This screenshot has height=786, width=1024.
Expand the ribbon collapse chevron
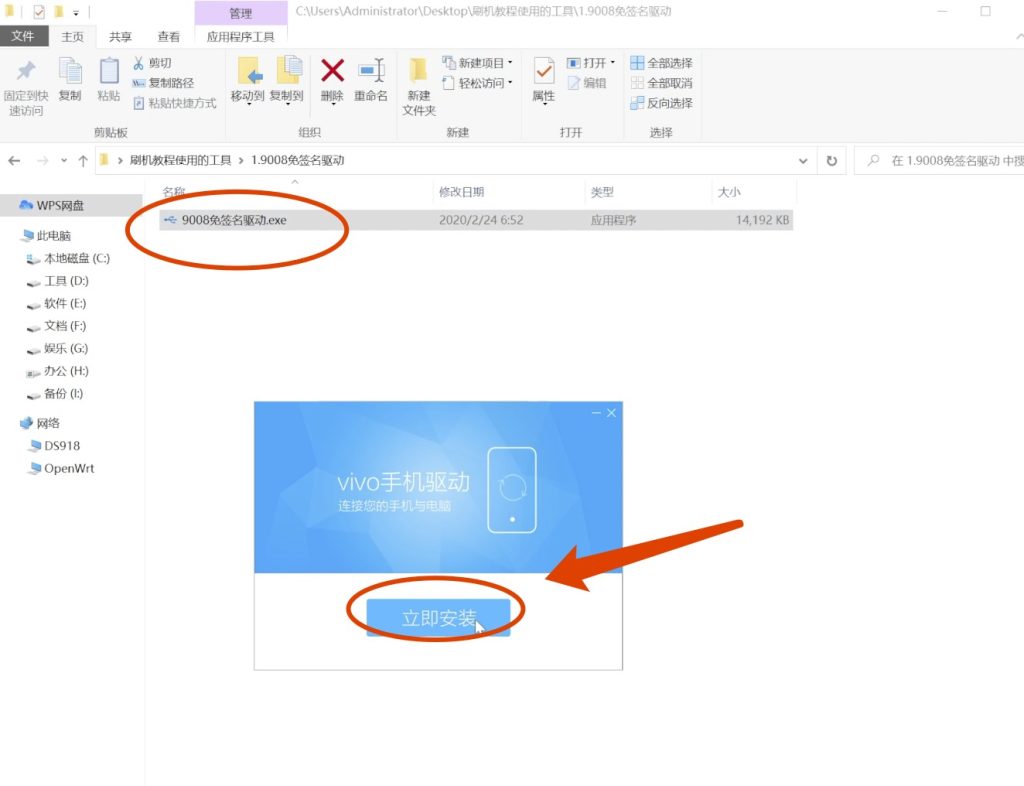[1018, 37]
